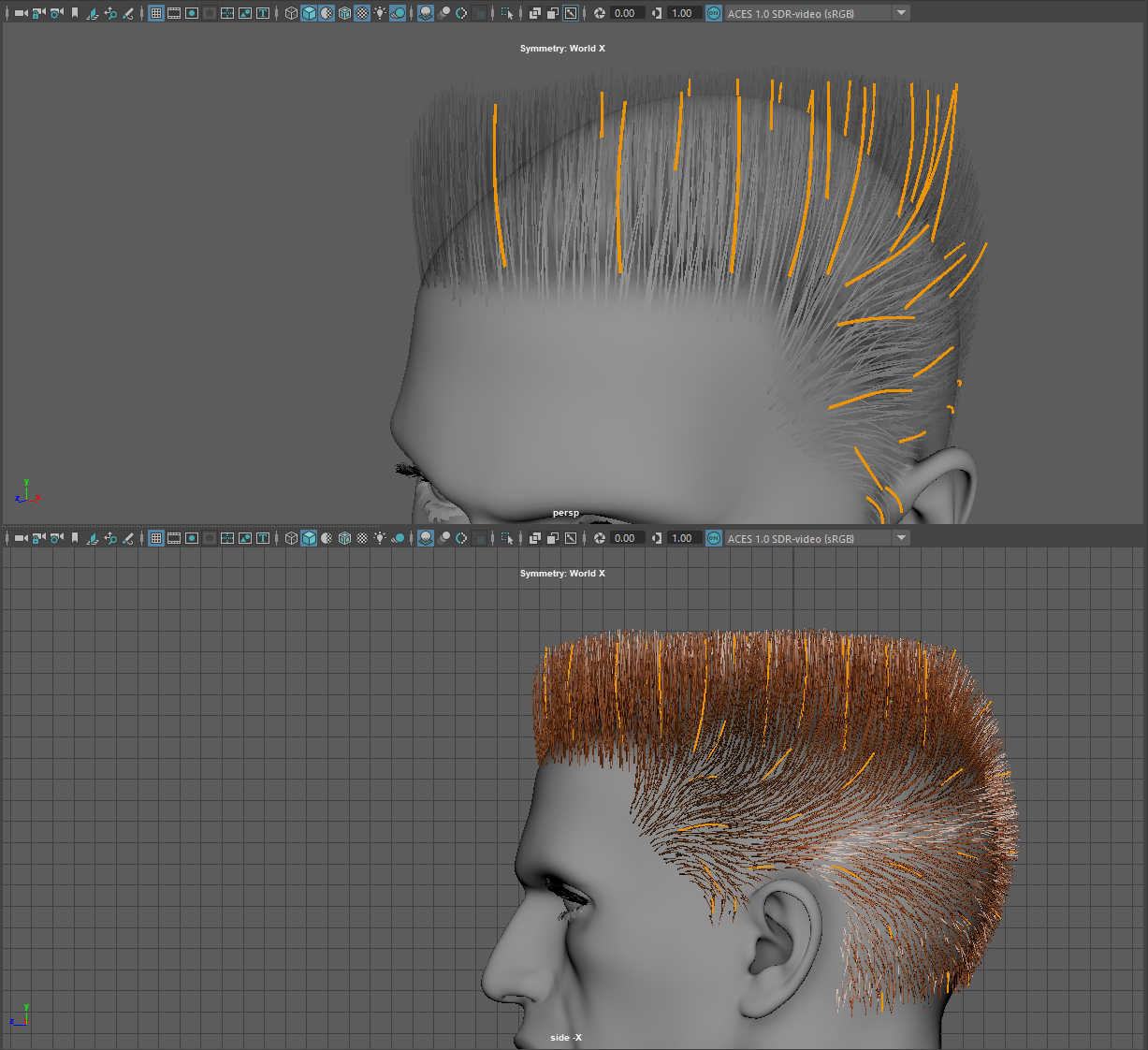The height and width of the screenshot is (1050, 1148).
Task: Toggle X-Ray Joints in side panel
Action: pos(571,538)
